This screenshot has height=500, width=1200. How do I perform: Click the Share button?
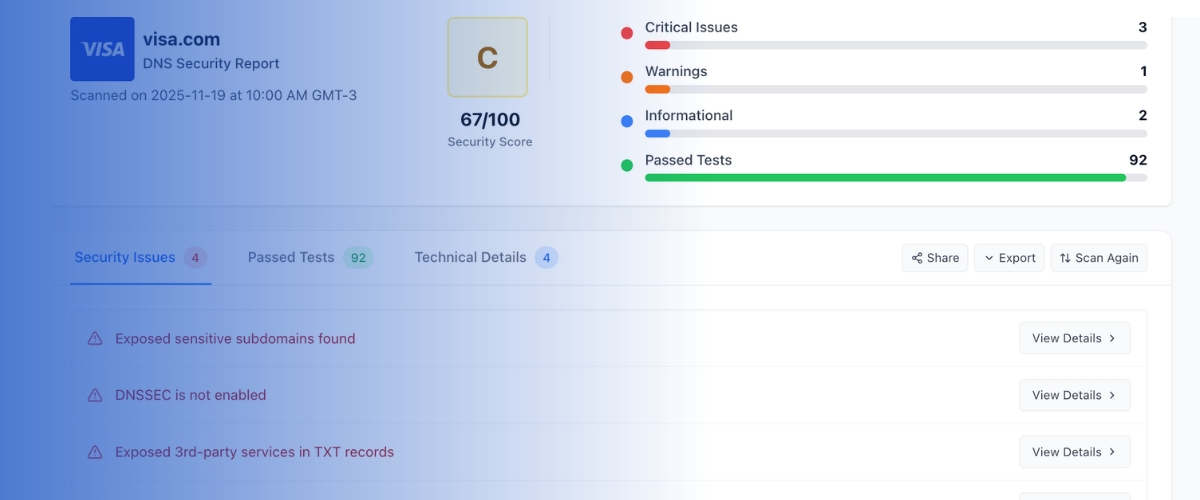[935, 258]
